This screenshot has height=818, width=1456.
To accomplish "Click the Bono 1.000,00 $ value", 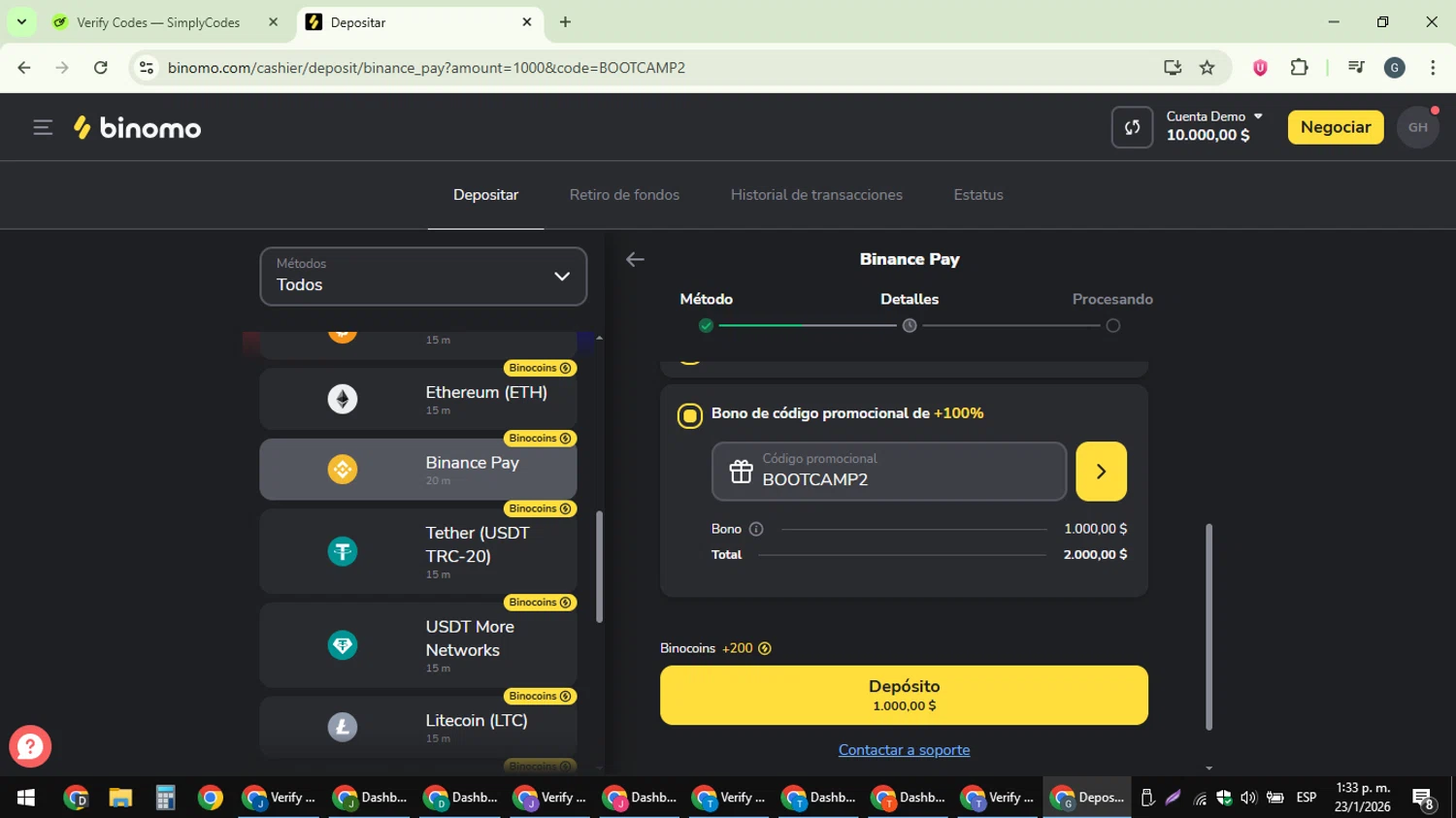I will click(1095, 529).
